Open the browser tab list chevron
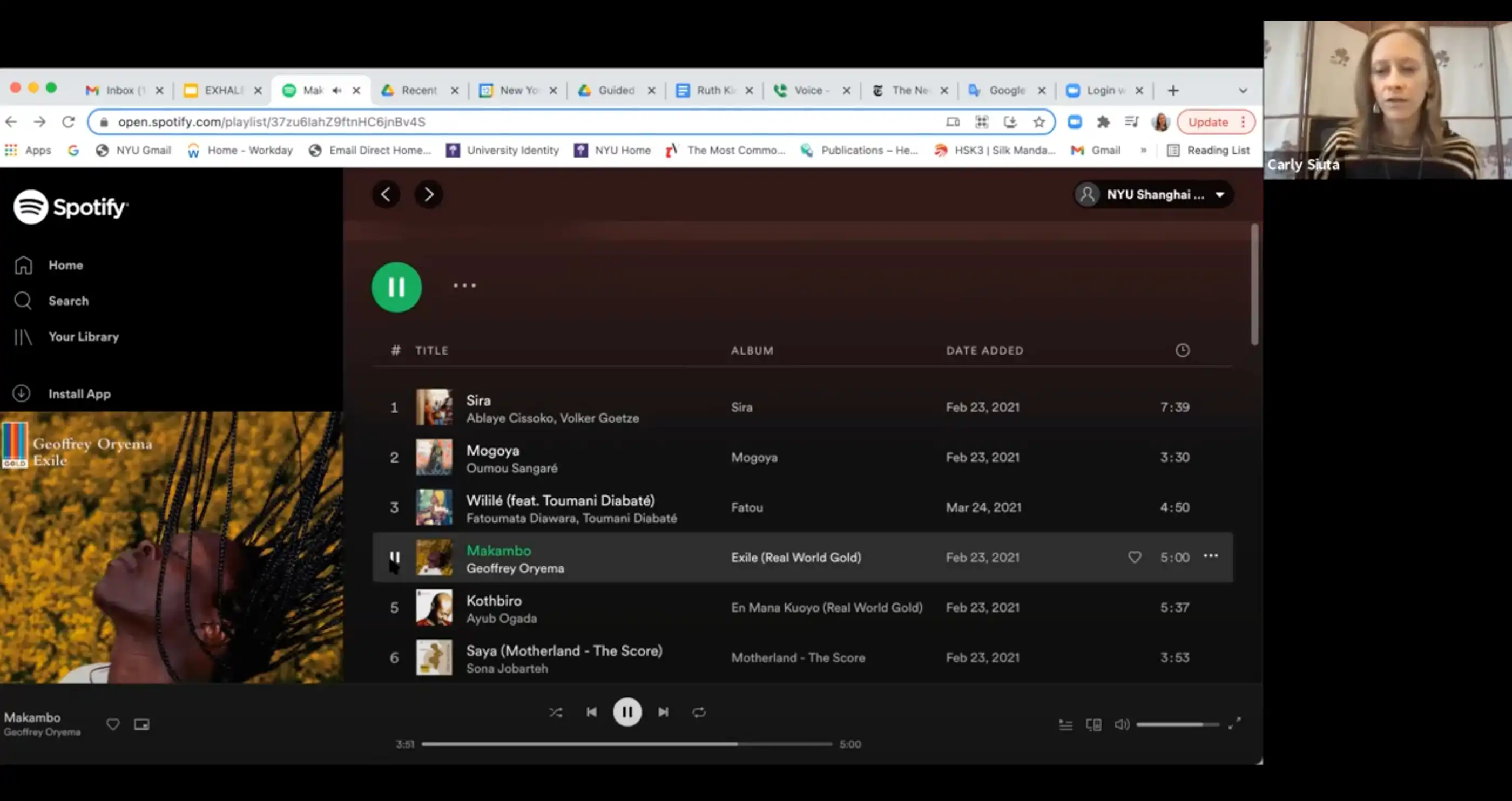The width and height of the screenshot is (1512, 801). tap(1243, 90)
